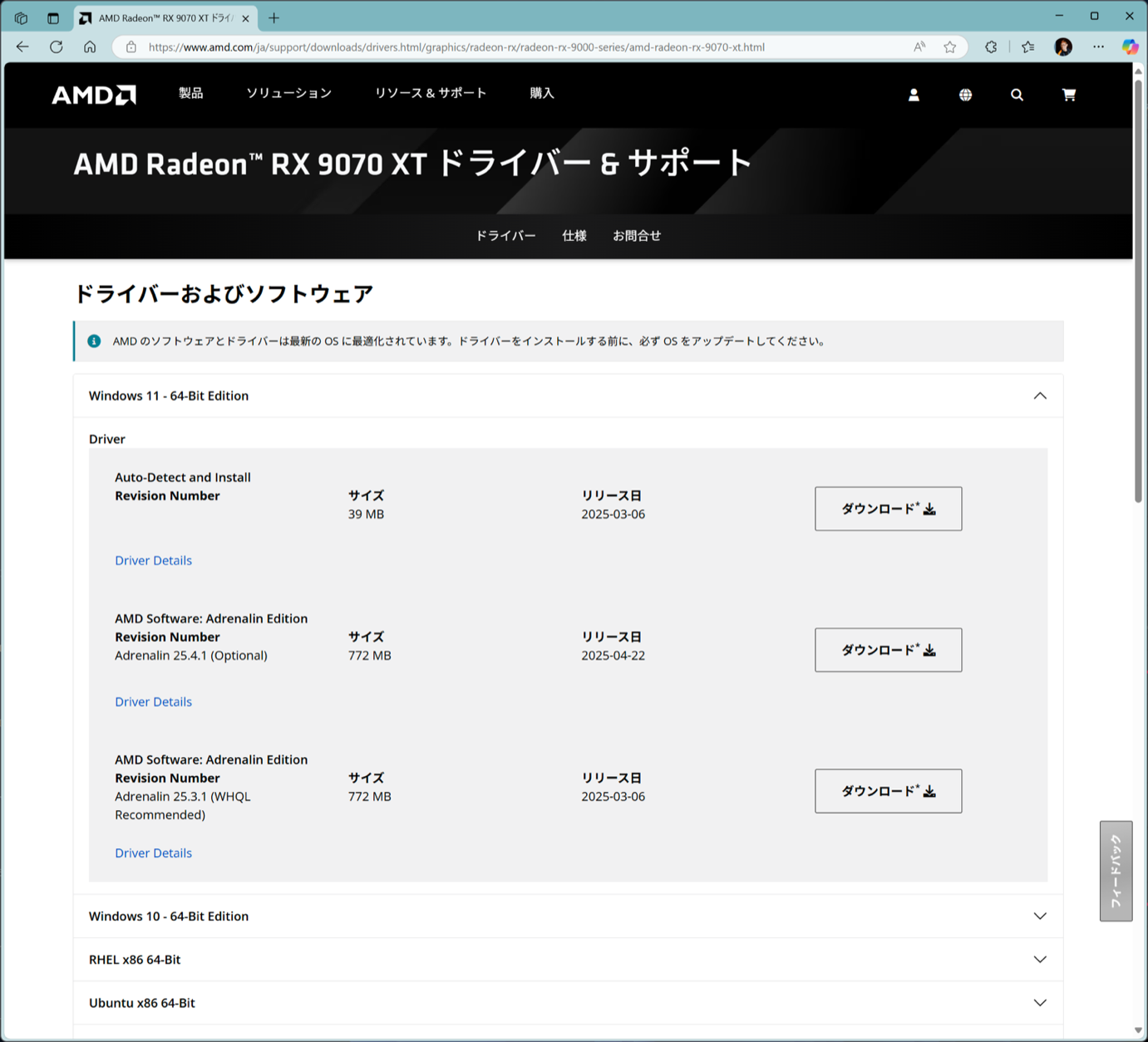Image resolution: width=1148 pixels, height=1042 pixels.
Task: Expand the RHEL x86 64-Bit section
Action: click(569, 959)
